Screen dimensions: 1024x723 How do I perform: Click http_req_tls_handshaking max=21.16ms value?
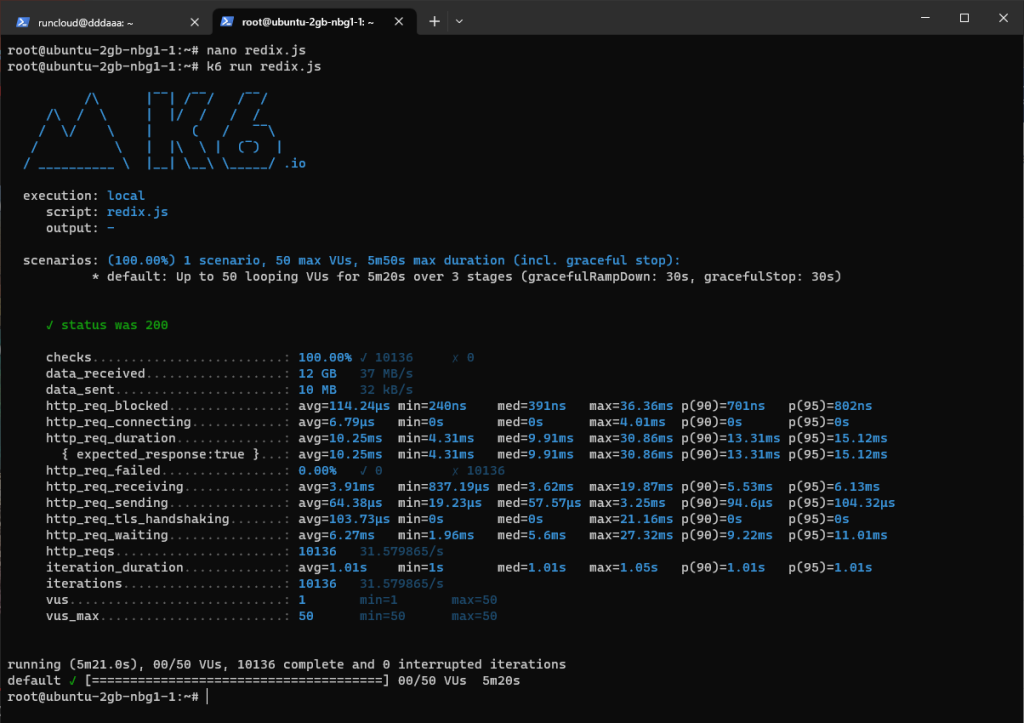click(631, 519)
